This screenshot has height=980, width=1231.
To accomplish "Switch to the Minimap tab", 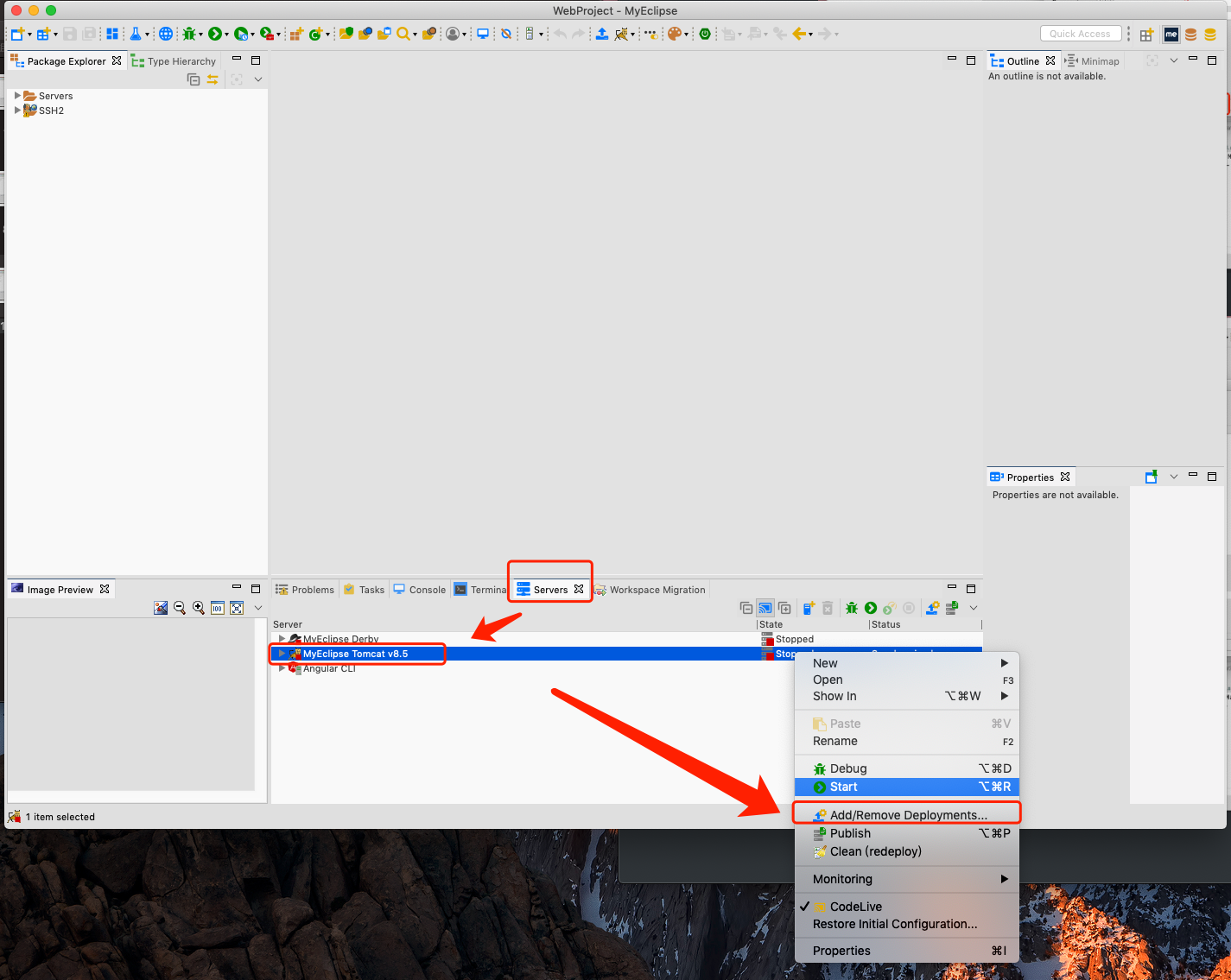I will coord(1092,61).
